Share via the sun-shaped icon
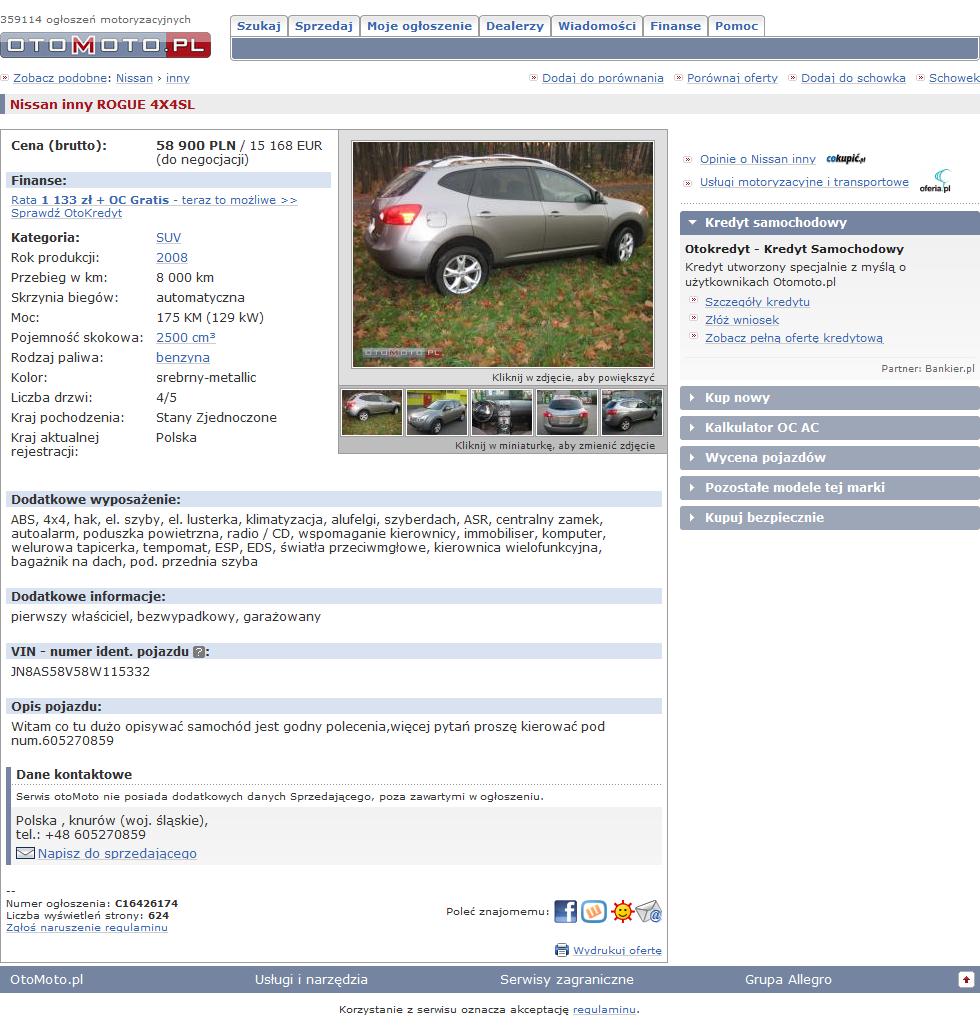Screen dimensions: 980x1035 [622, 912]
